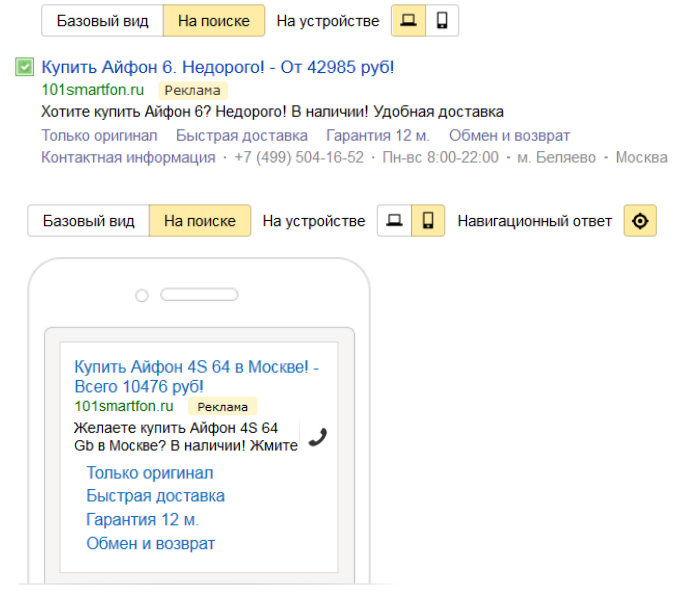
Task: Toggle the navigation answer target icon
Action: point(640,221)
